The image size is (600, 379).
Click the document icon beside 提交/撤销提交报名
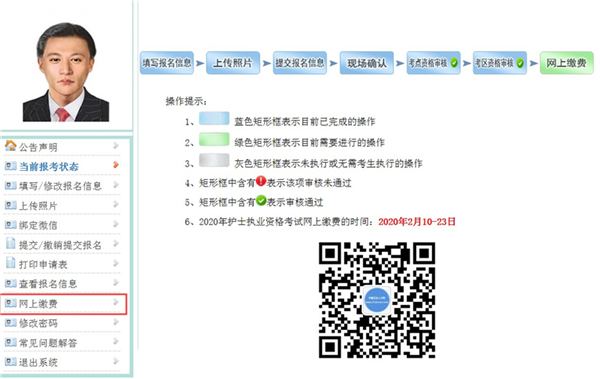point(10,243)
